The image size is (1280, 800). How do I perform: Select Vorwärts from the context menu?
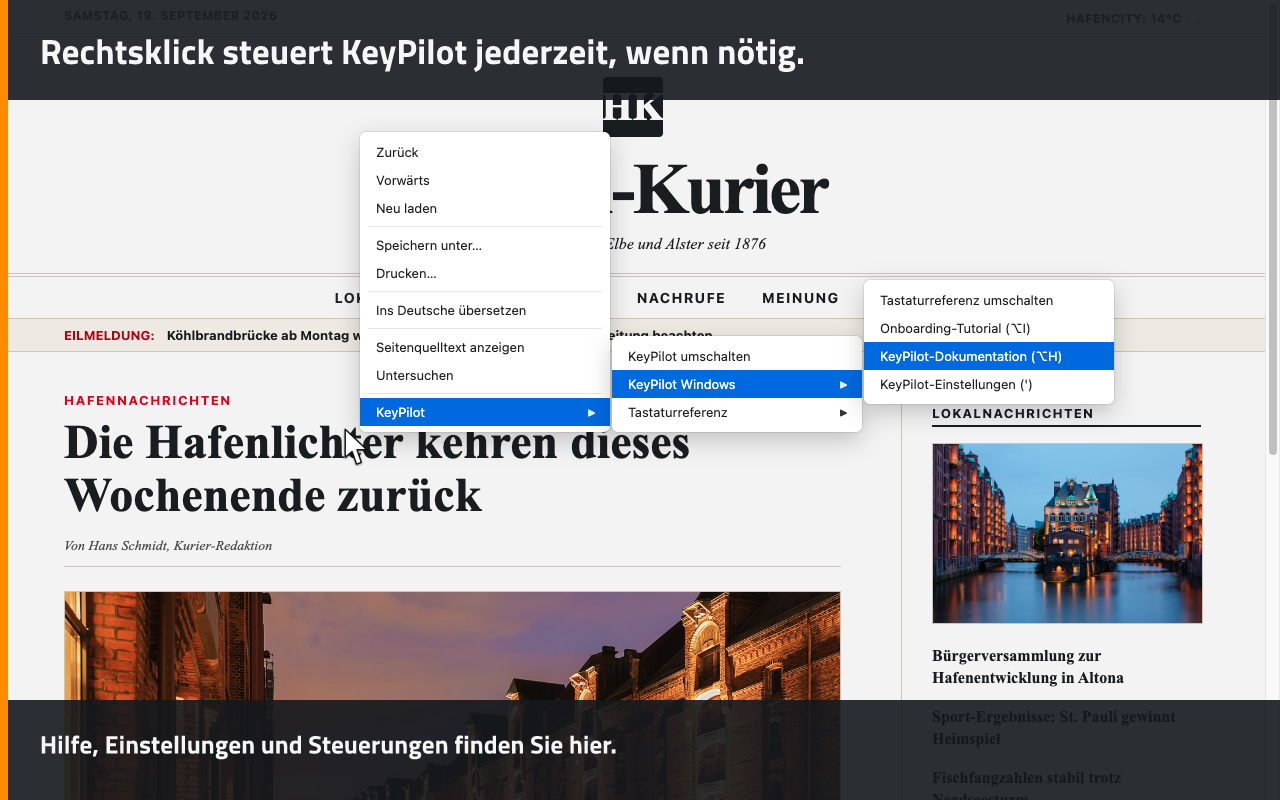(485, 181)
